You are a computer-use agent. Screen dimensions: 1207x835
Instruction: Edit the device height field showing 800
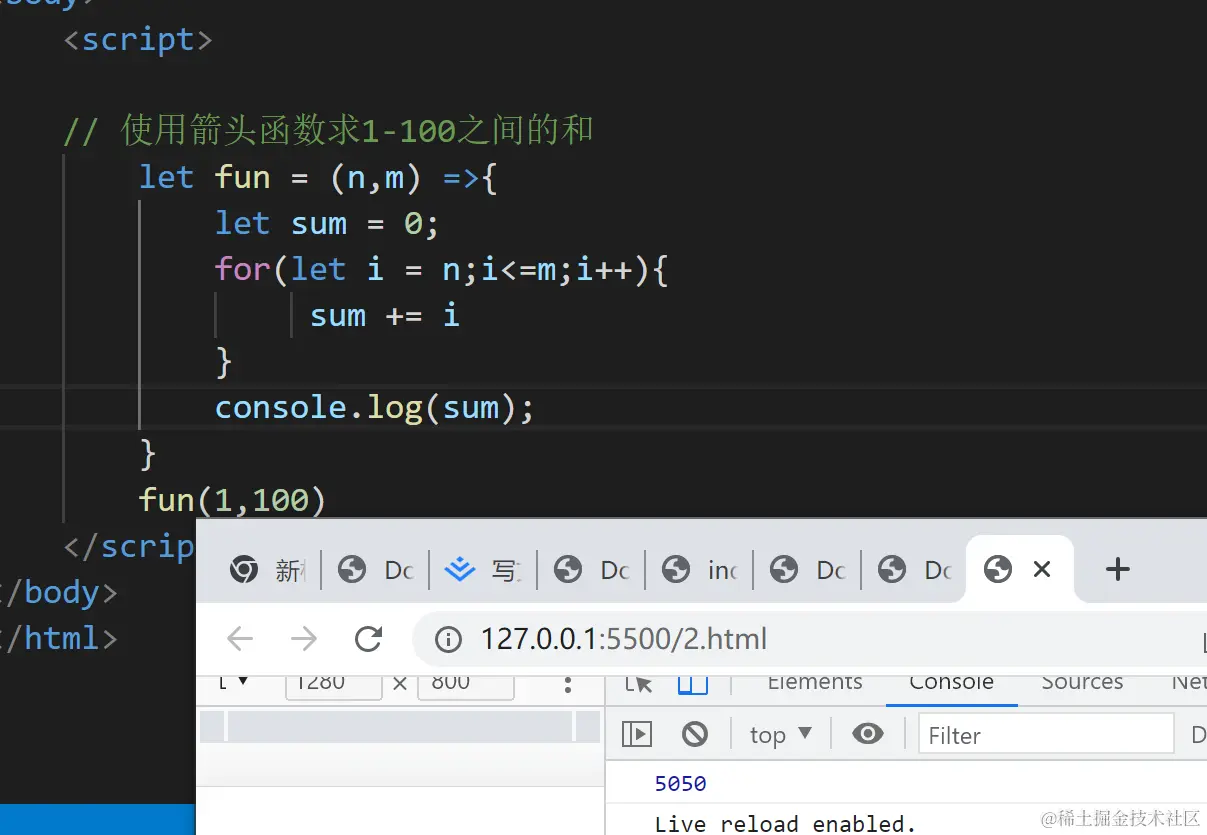tap(466, 685)
